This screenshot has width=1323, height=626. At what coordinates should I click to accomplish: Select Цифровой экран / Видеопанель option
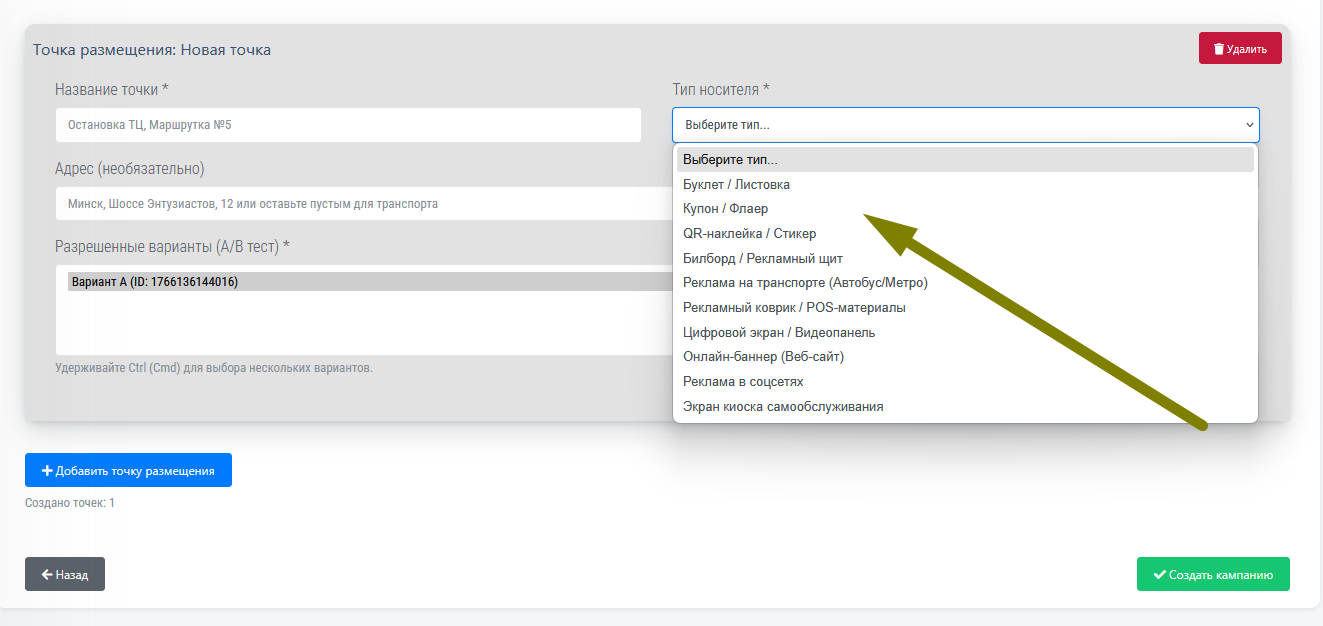[x=779, y=332]
